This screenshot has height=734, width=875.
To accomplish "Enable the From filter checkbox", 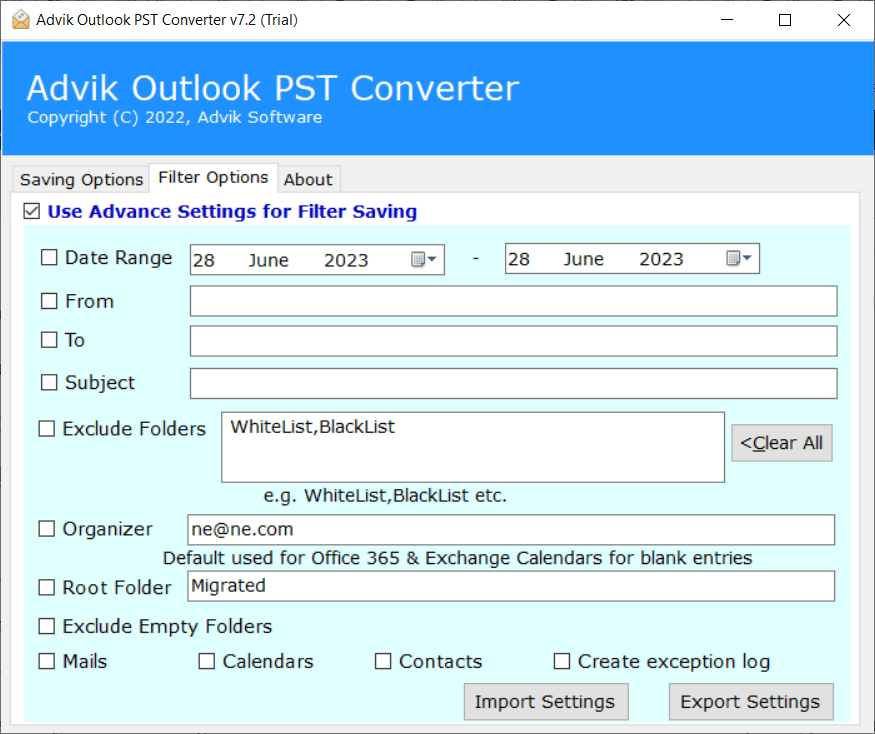I will click(49, 301).
